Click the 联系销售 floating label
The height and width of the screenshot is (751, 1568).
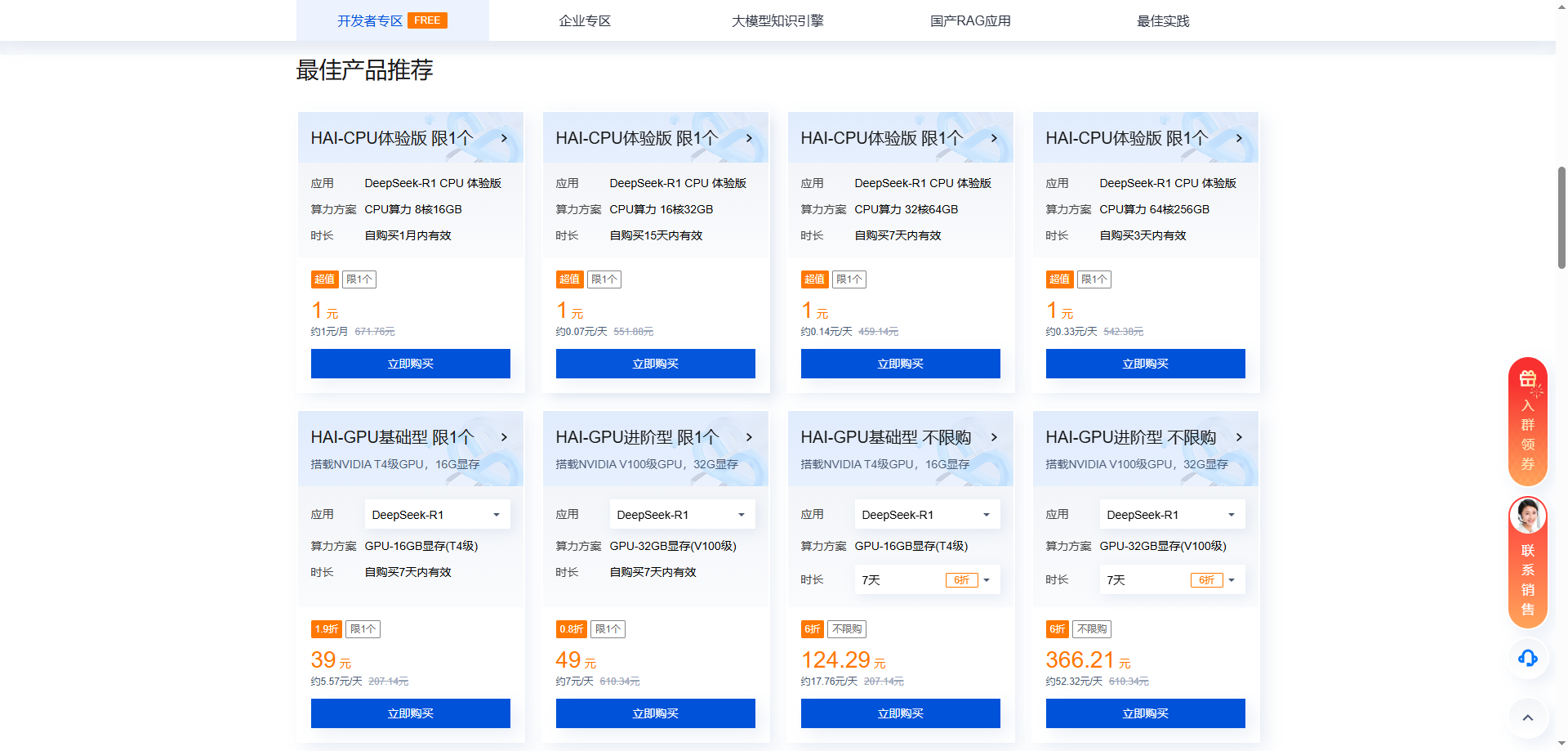click(1528, 580)
